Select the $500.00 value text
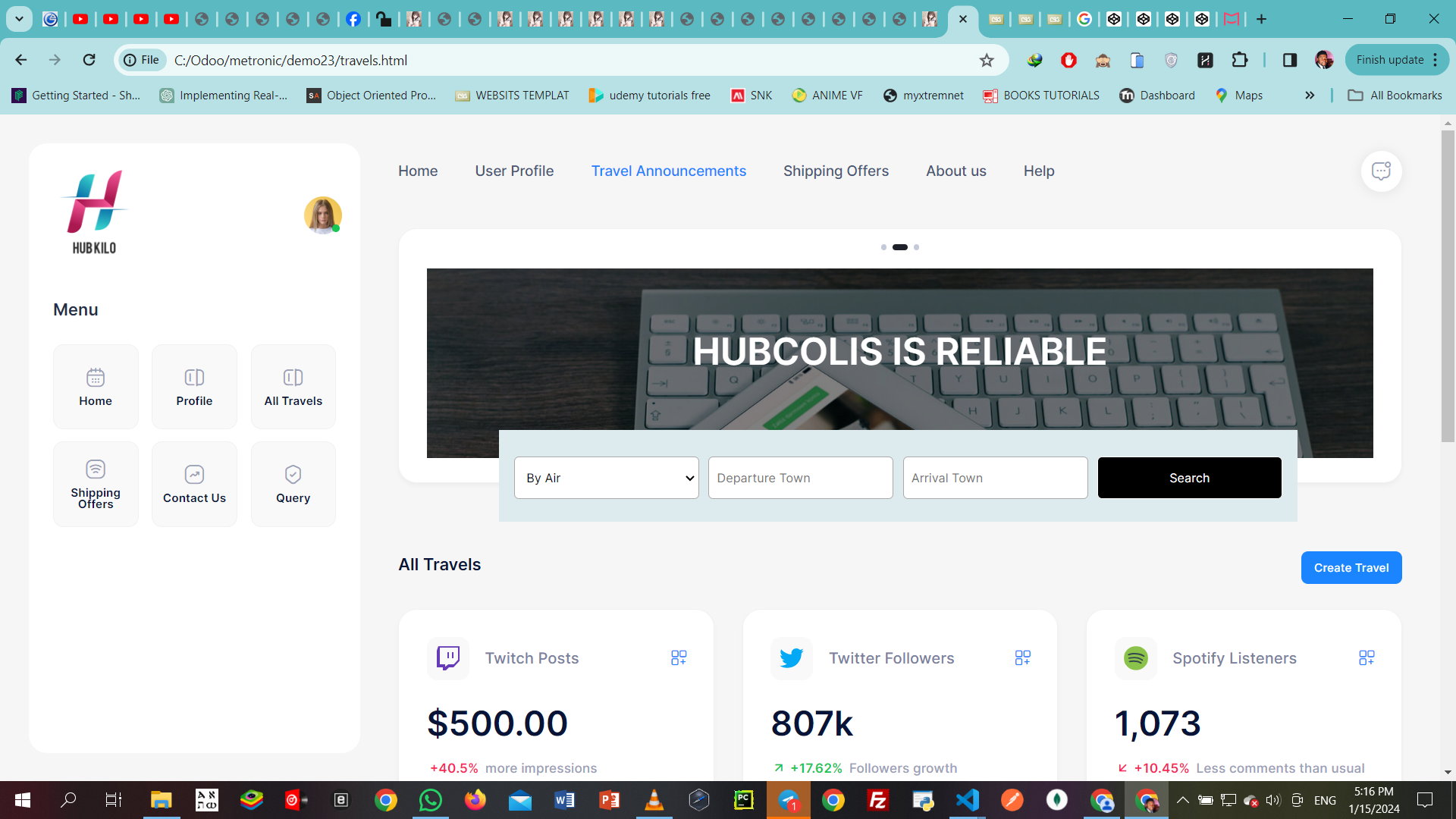This screenshot has height=819, width=1456. [497, 723]
